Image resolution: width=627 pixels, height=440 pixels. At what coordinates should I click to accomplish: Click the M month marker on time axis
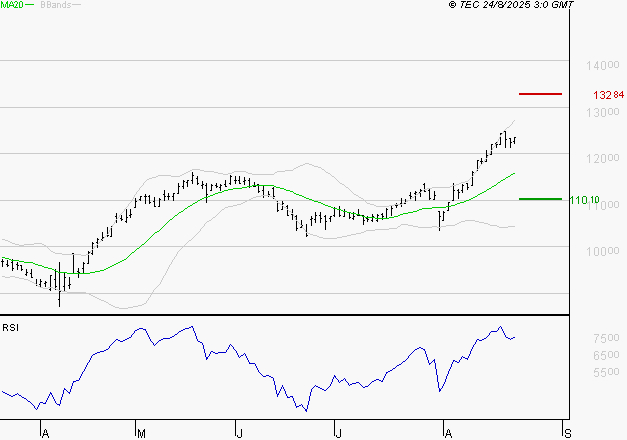pos(141,434)
